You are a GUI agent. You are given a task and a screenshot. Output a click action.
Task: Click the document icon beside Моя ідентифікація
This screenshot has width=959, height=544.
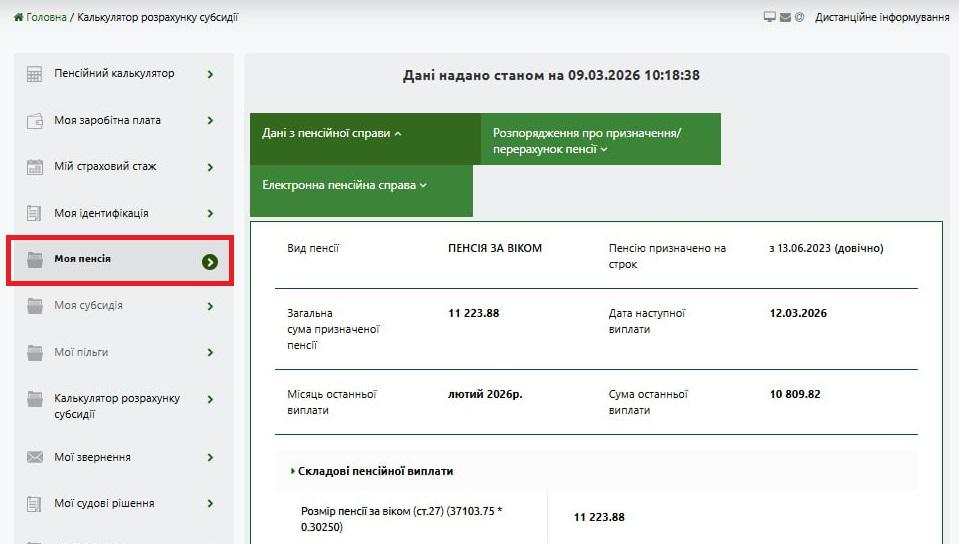(x=34, y=214)
